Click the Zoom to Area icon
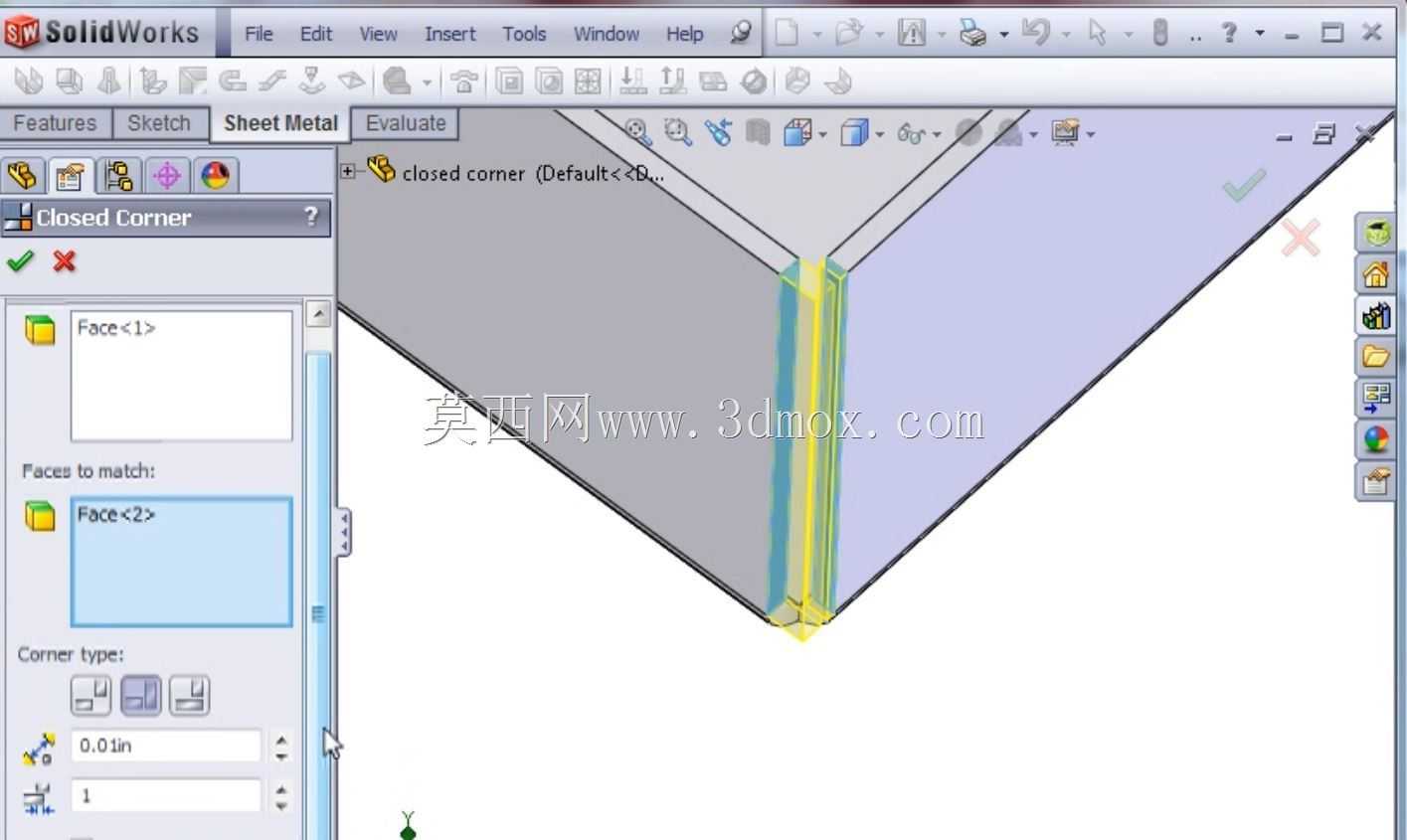 tap(678, 132)
